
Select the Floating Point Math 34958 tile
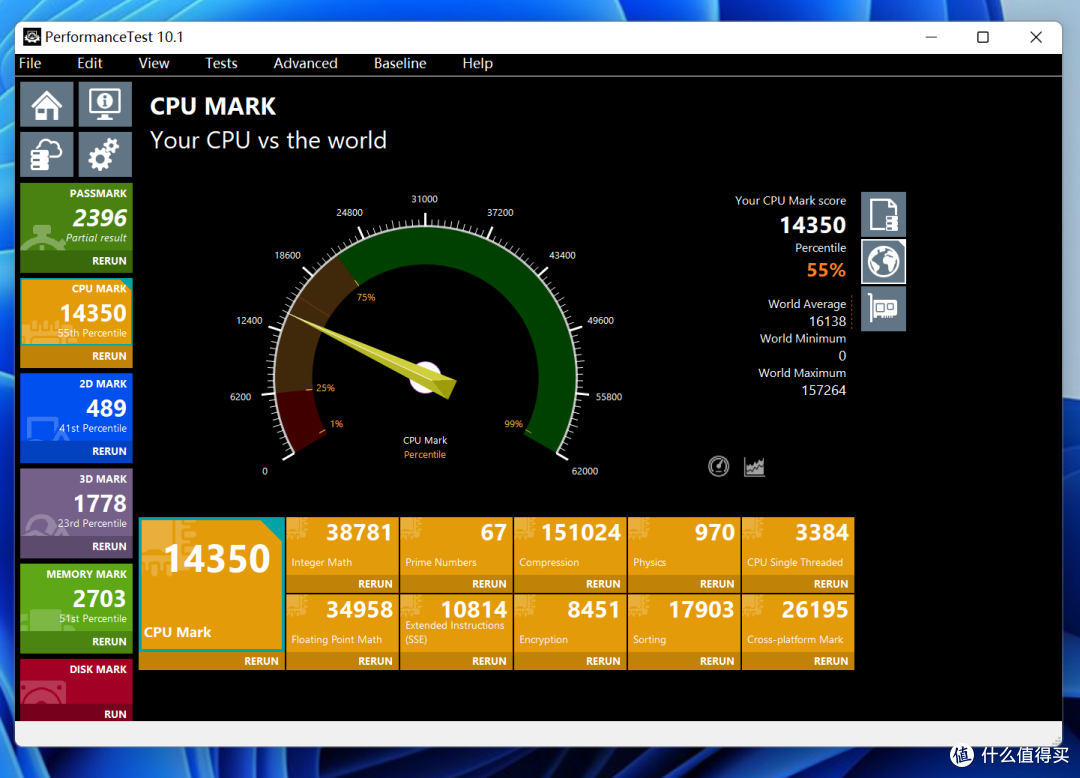click(x=342, y=623)
